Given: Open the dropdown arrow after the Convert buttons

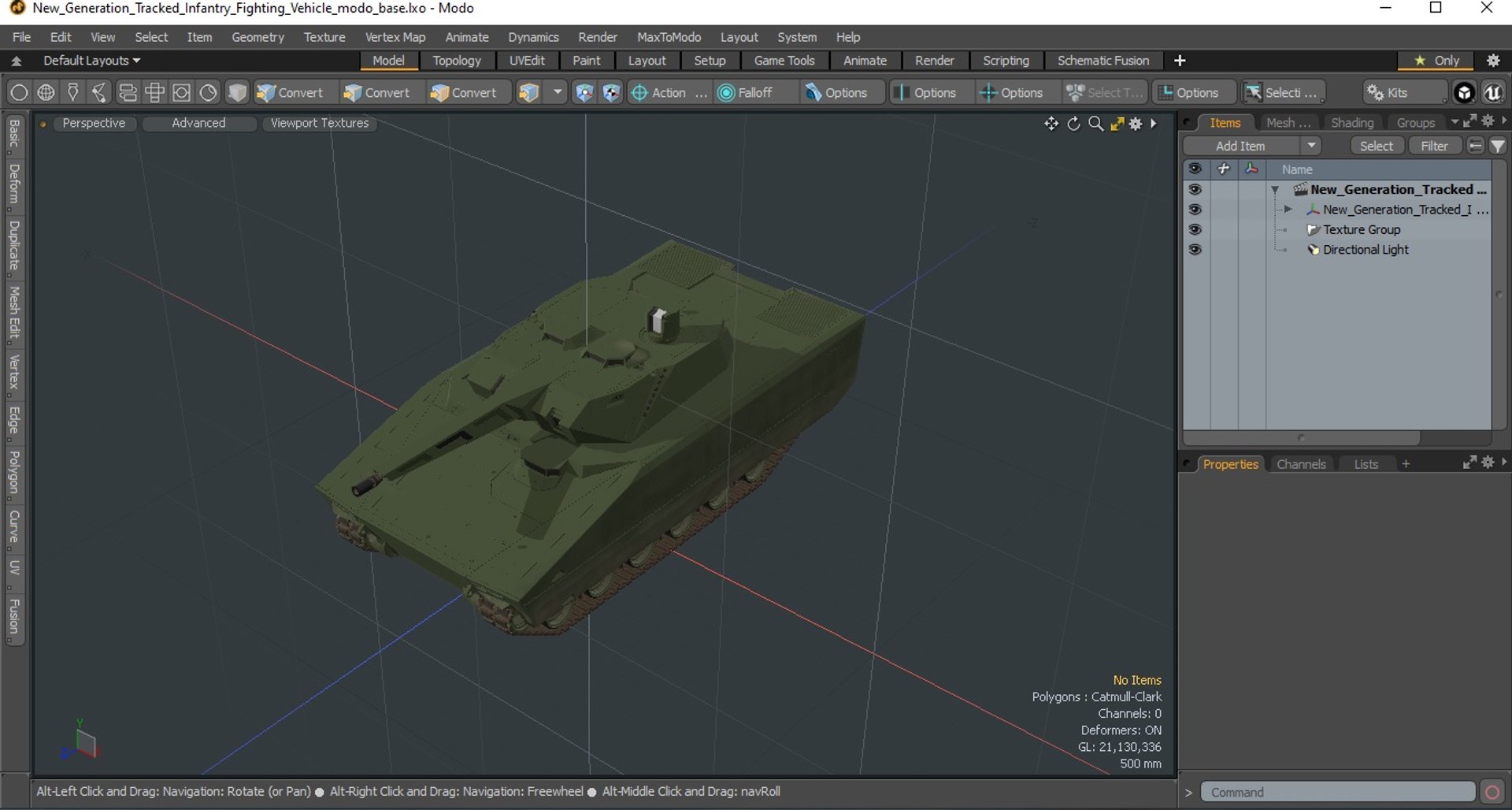Looking at the screenshot, I should tap(558, 92).
